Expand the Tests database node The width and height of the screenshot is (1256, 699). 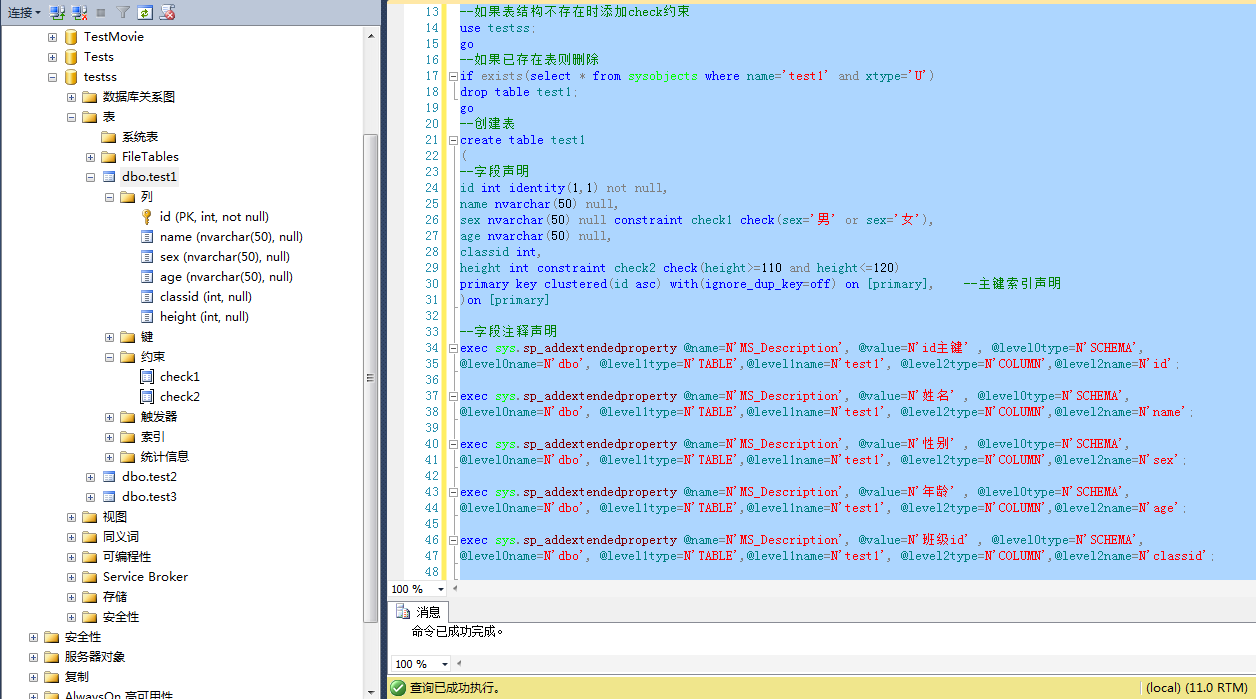click(53, 57)
